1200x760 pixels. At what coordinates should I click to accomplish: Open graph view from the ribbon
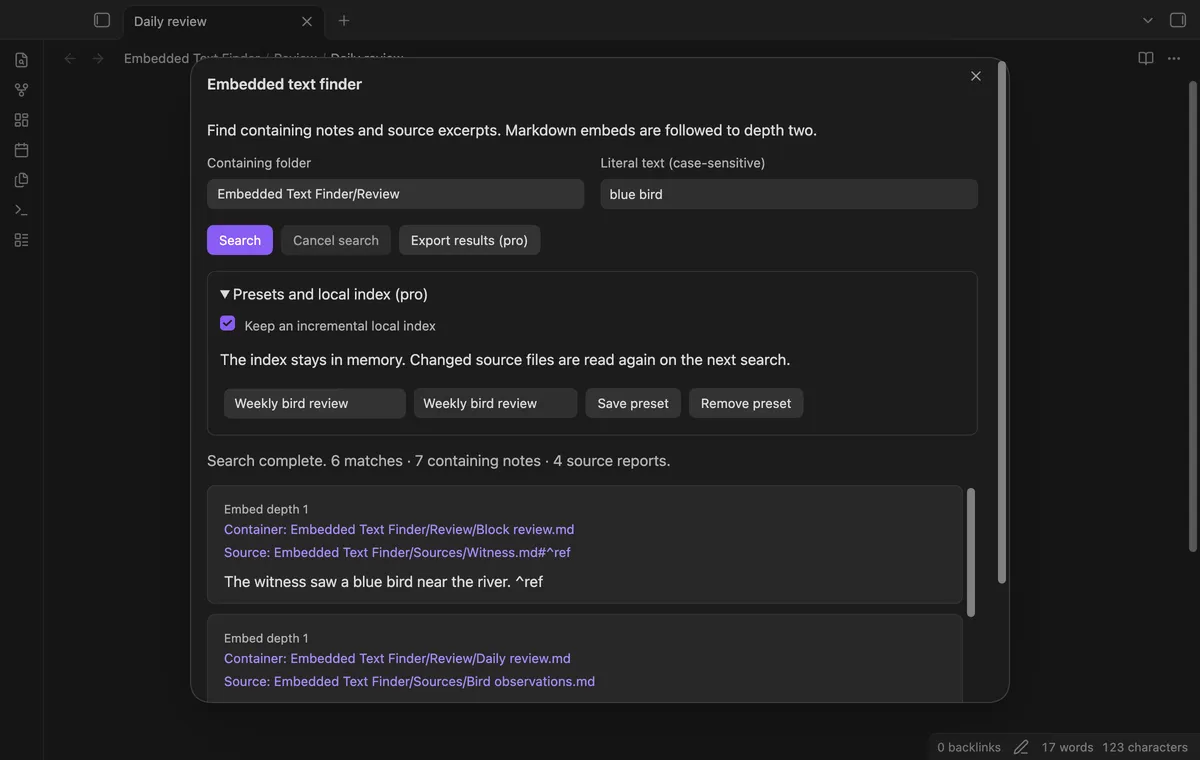tap(21, 90)
